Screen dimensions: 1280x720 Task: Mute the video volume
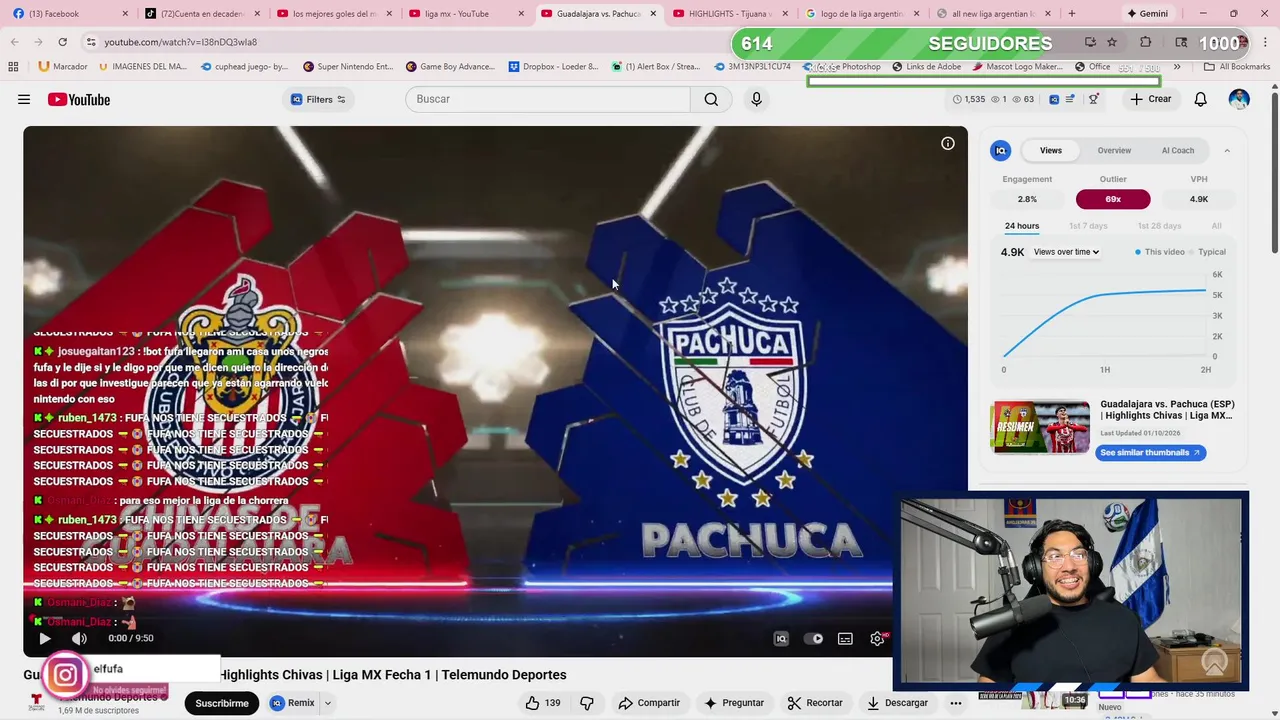79,638
